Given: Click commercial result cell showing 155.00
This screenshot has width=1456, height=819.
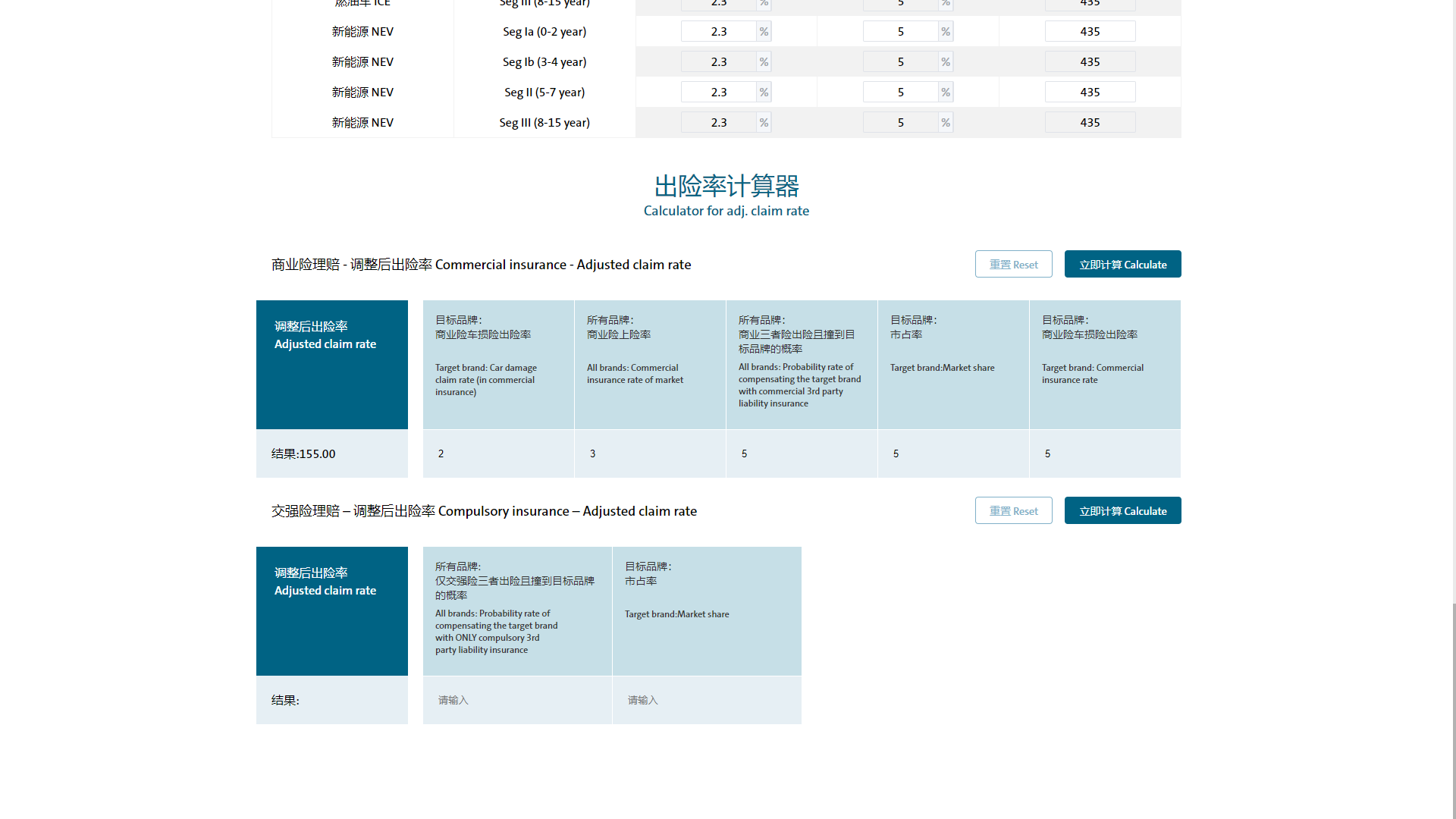Looking at the screenshot, I should click(x=331, y=453).
